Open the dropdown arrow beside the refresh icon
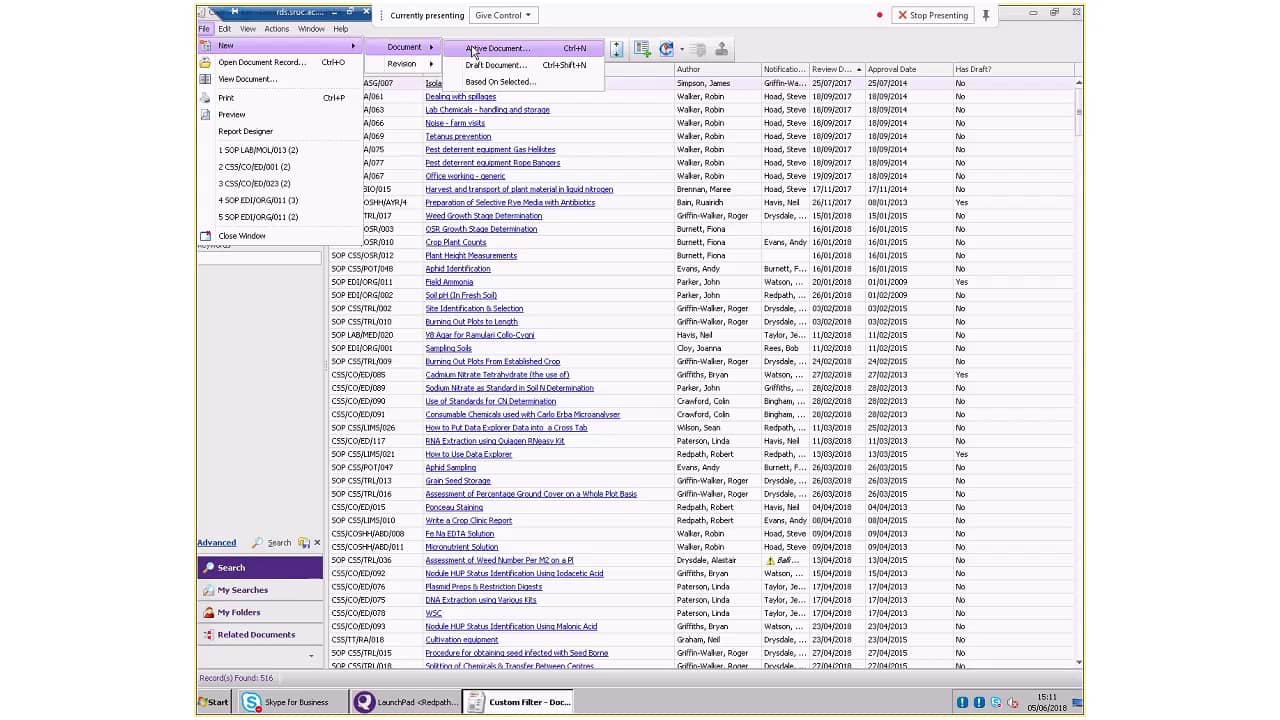The height and width of the screenshot is (720, 1280). tap(682, 49)
